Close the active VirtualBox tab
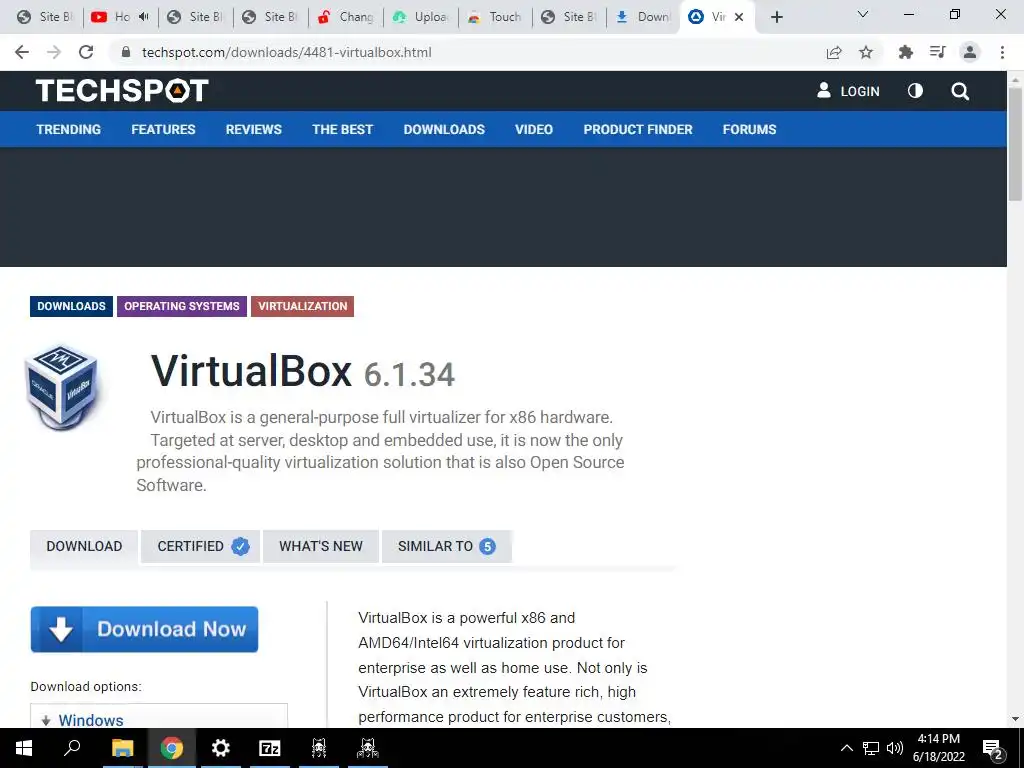The image size is (1024, 768). (739, 17)
